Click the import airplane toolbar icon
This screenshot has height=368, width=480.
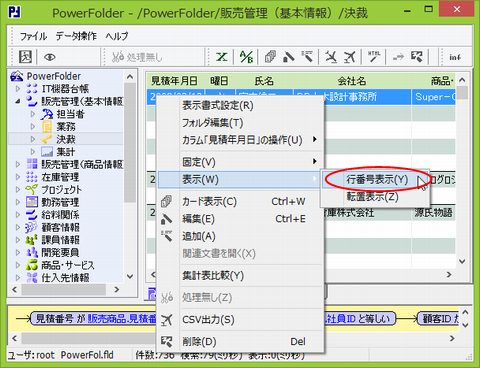pyautogui.click(x=331, y=57)
